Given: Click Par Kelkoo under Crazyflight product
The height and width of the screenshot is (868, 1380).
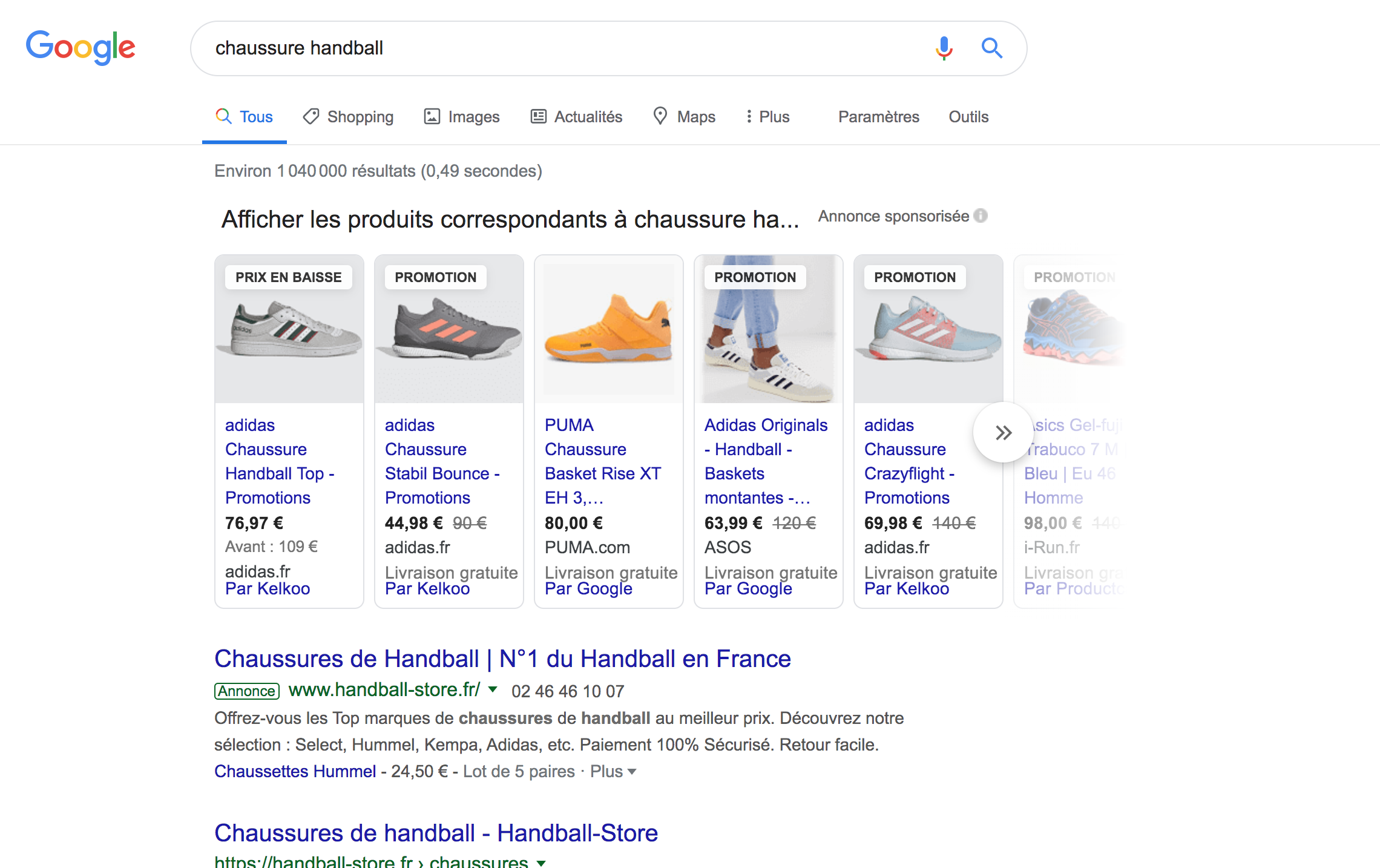Looking at the screenshot, I should (907, 588).
